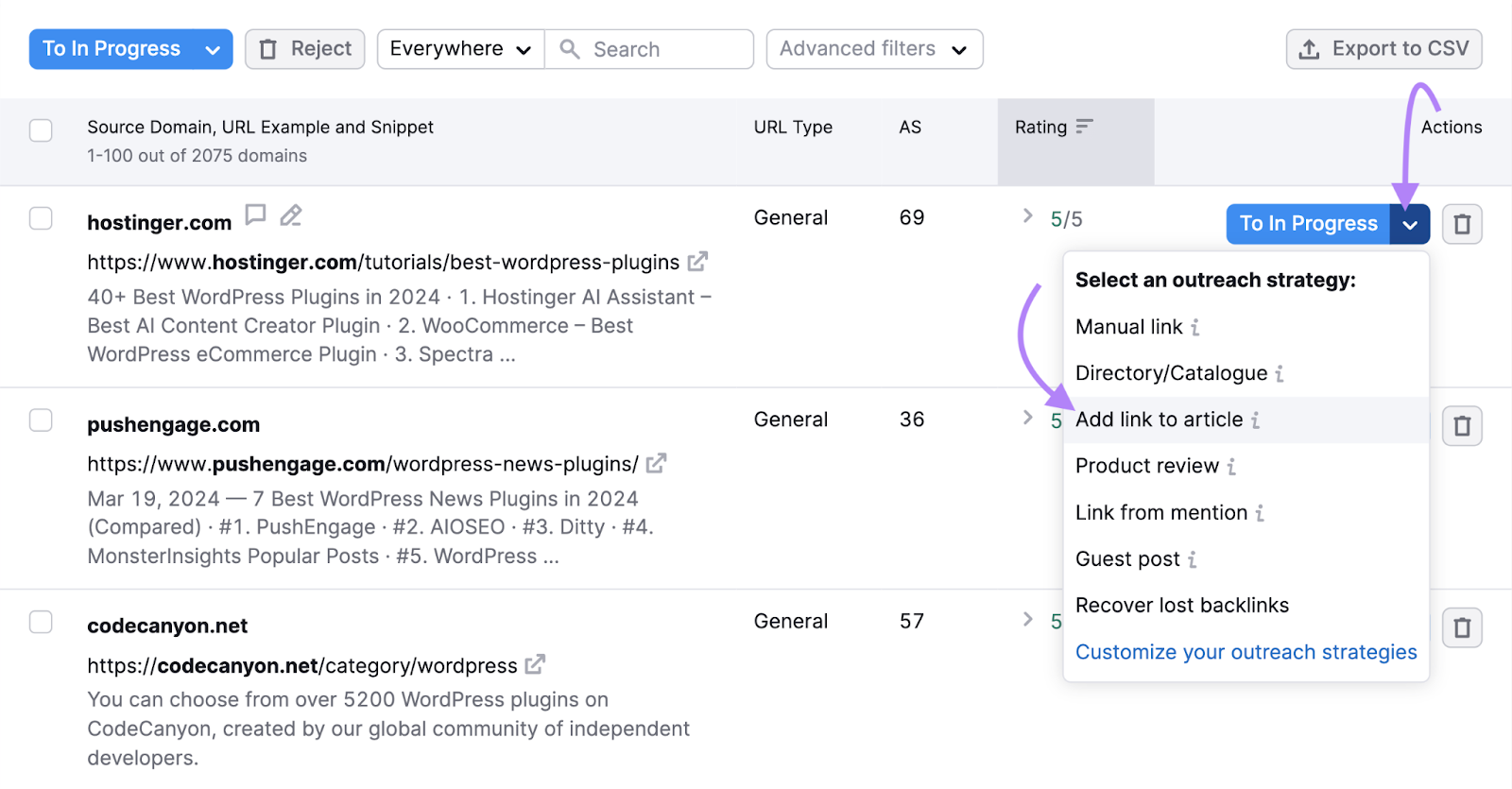This screenshot has height=789, width=1512.
Task: Show info icon for Guest post
Action: coord(1193,559)
